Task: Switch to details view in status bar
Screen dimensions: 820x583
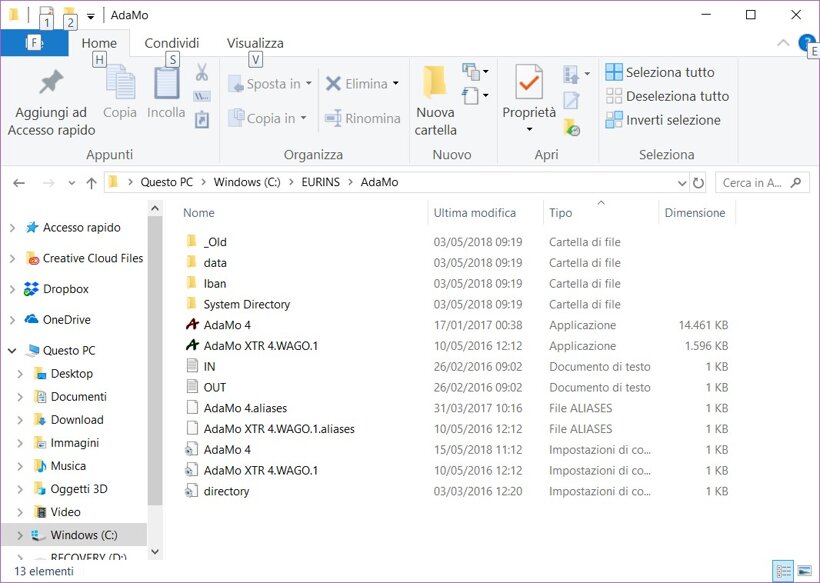Action: coord(784,571)
